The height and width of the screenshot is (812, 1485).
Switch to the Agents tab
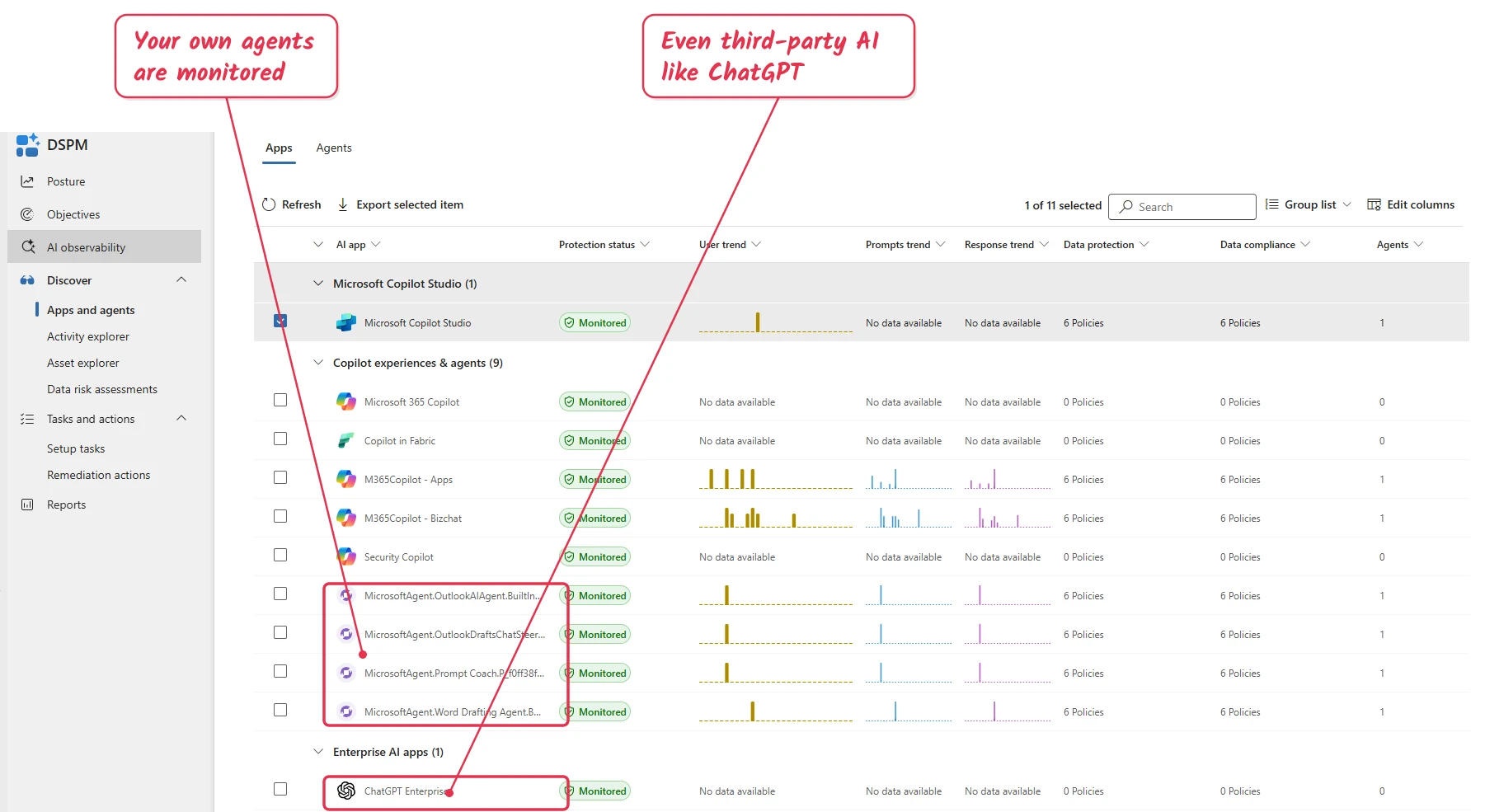pyautogui.click(x=334, y=148)
